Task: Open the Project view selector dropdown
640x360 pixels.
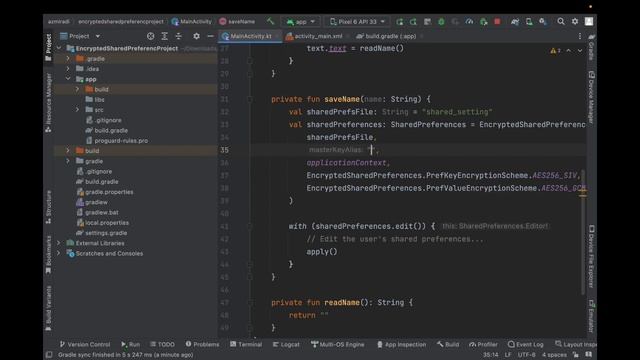Action: [80, 36]
